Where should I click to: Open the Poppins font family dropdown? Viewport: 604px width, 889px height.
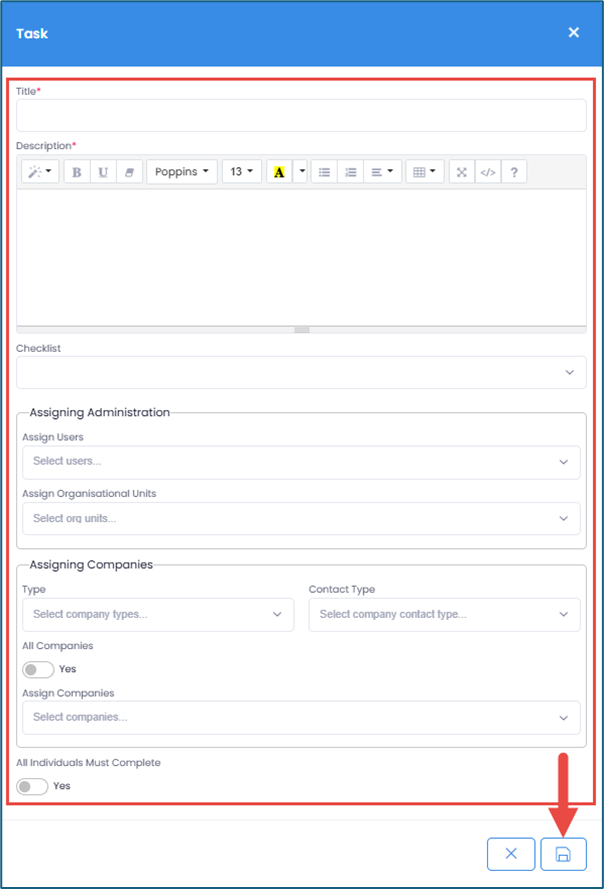(182, 172)
